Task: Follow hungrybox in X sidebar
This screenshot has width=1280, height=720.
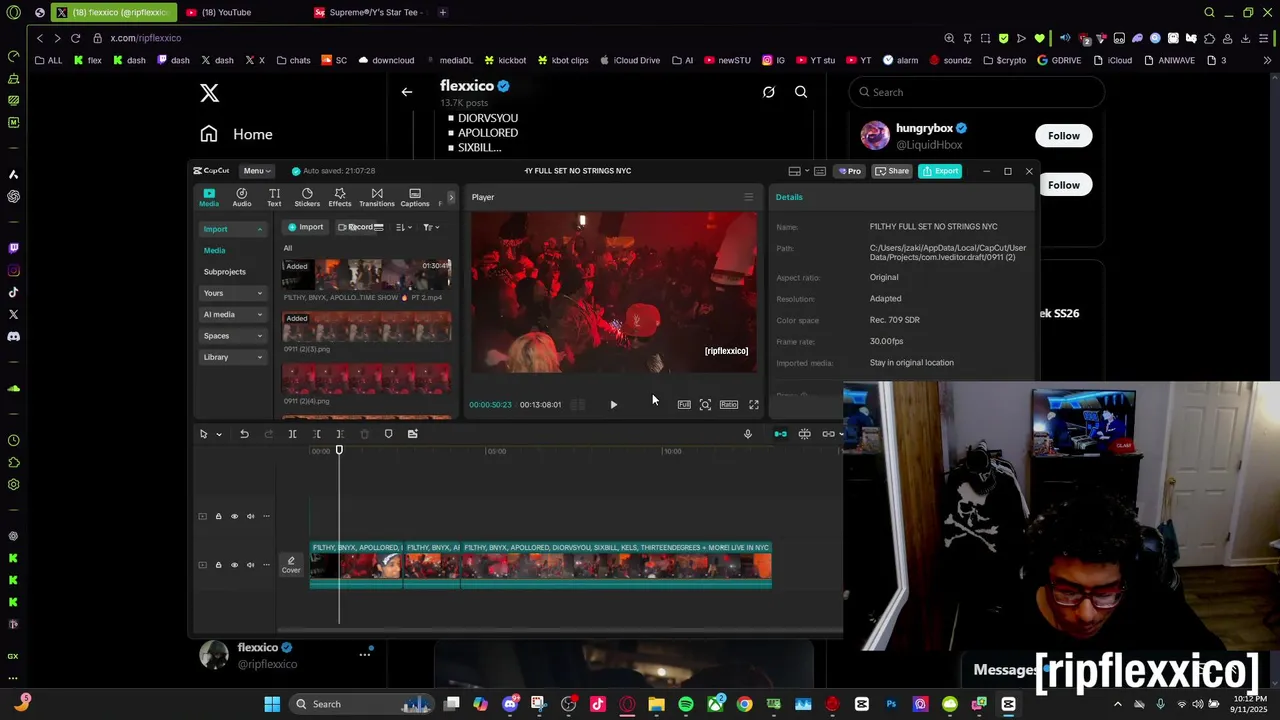Action: pos(1064,136)
